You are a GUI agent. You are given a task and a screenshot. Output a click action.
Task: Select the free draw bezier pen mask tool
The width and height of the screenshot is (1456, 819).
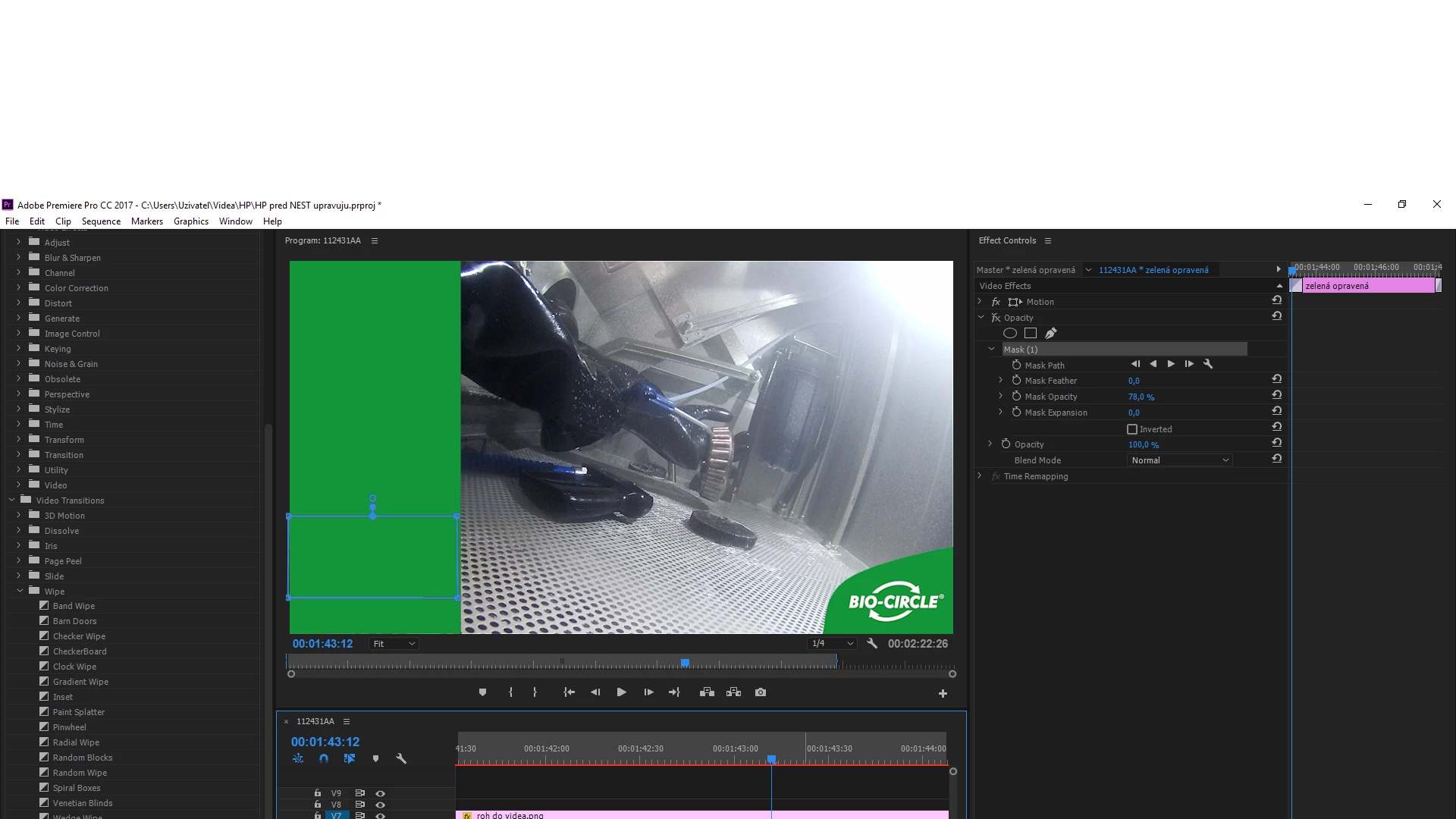[1050, 333]
